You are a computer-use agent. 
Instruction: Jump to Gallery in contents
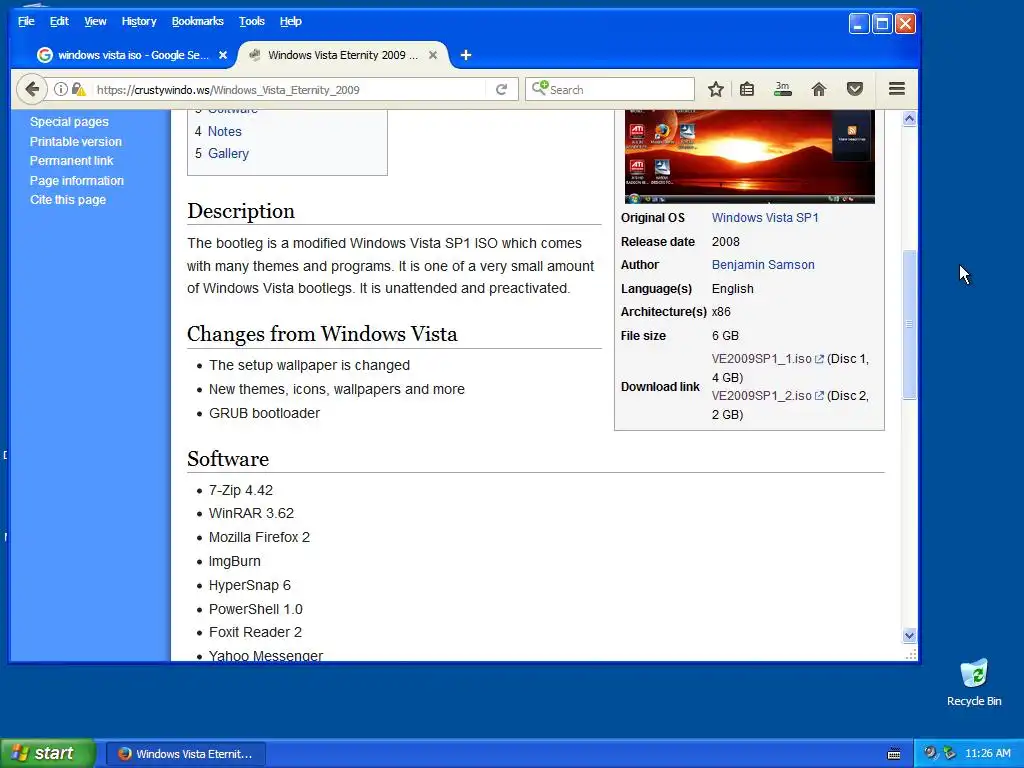pos(229,153)
